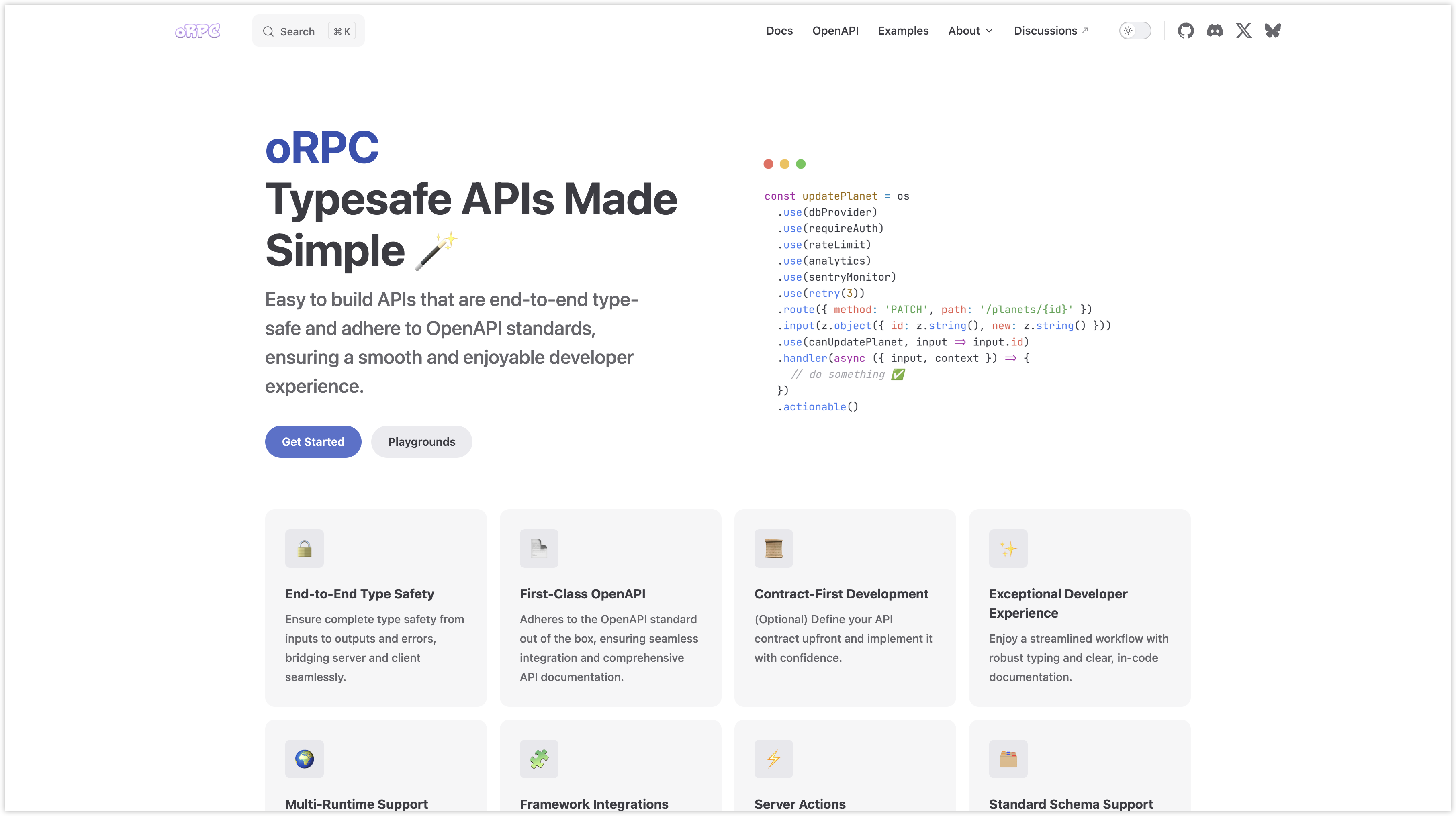Toggle the light/dark theme switch
1456x816 pixels.
[1135, 31]
